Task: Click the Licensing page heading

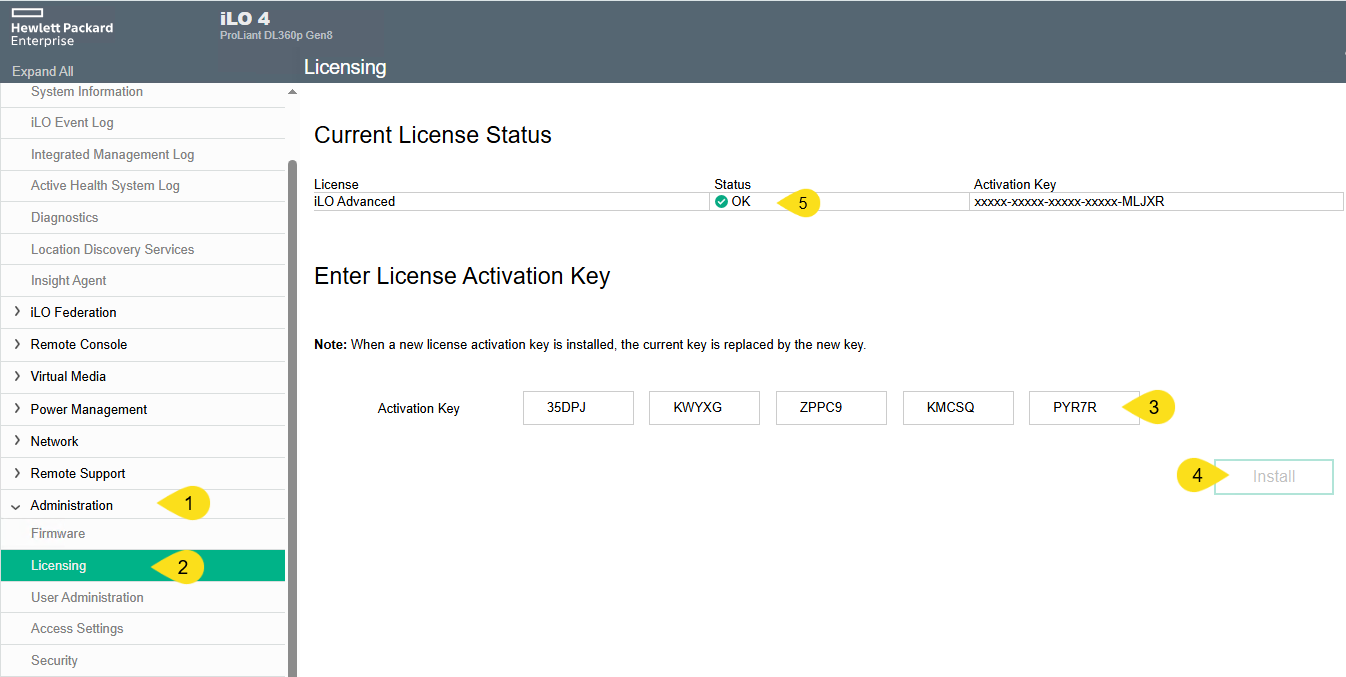Action: (x=345, y=68)
